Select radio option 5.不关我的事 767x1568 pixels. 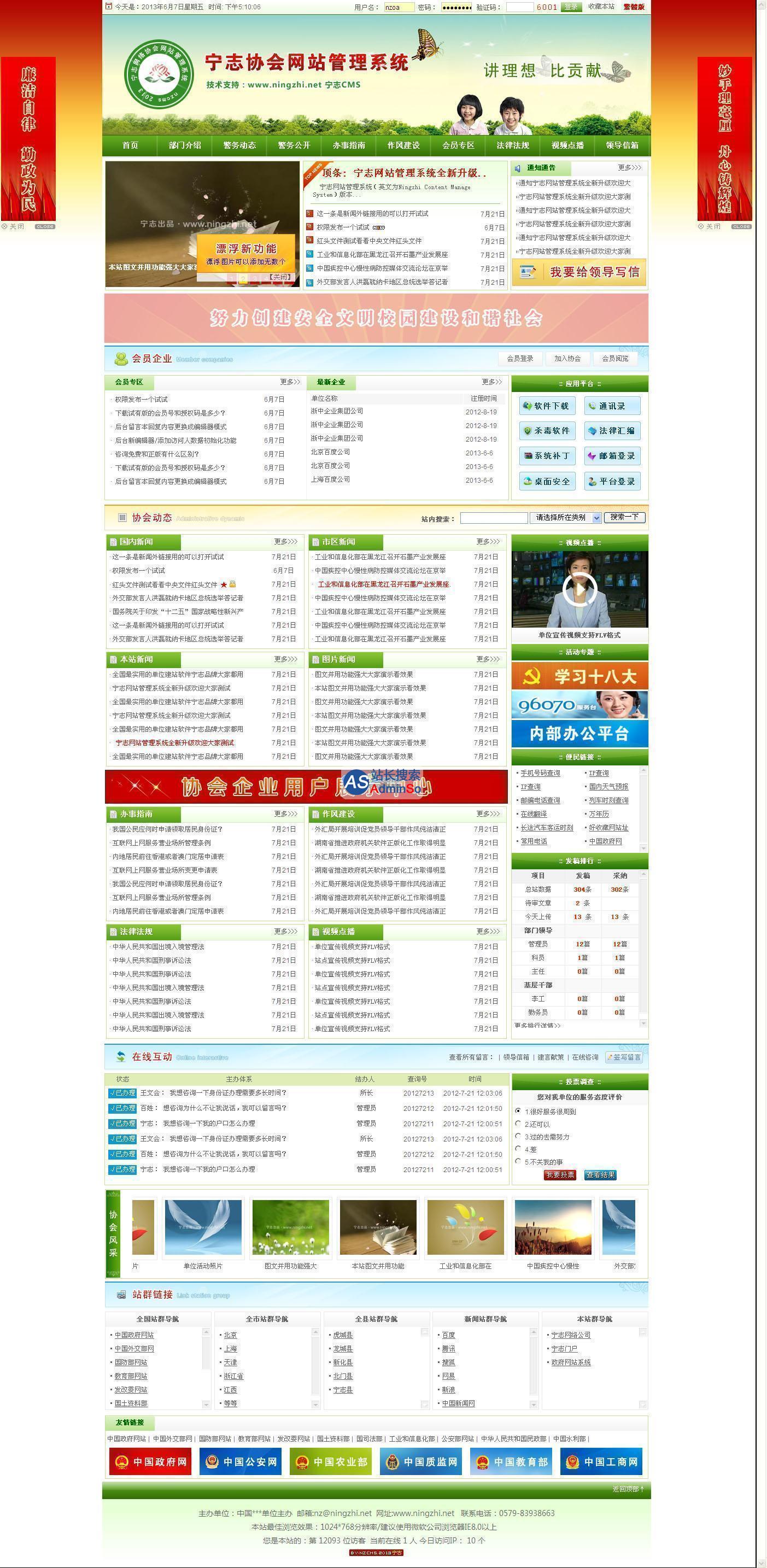(518, 1161)
